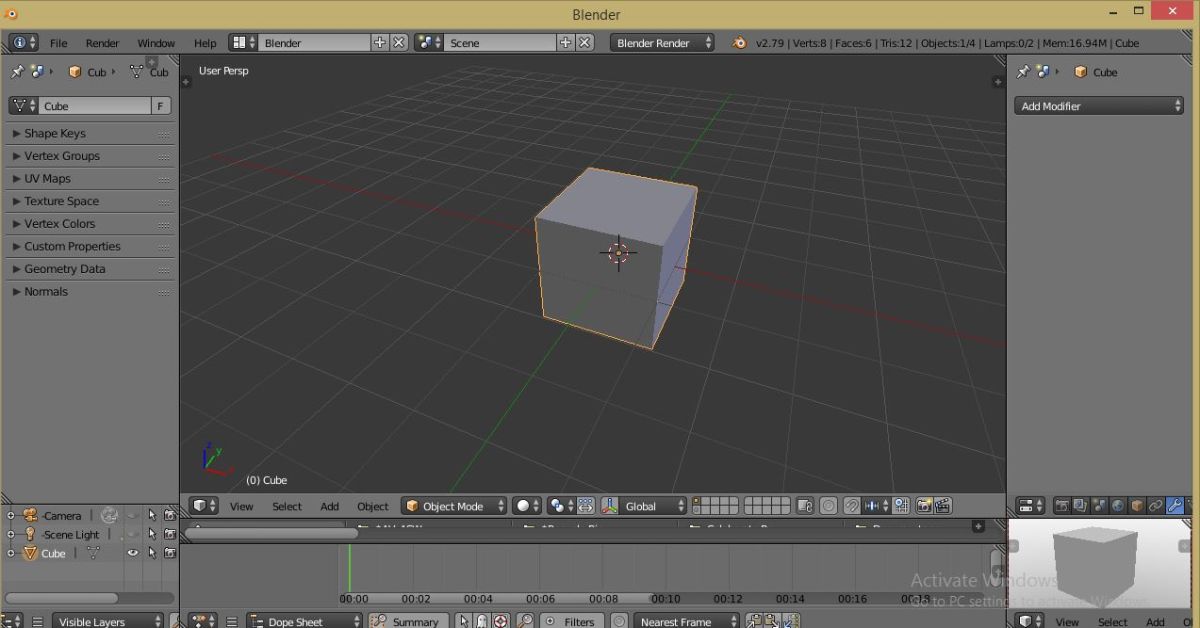Image resolution: width=1200 pixels, height=628 pixels.
Task: Expand the Shape Keys panel
Action: click(x=89, y=133)
